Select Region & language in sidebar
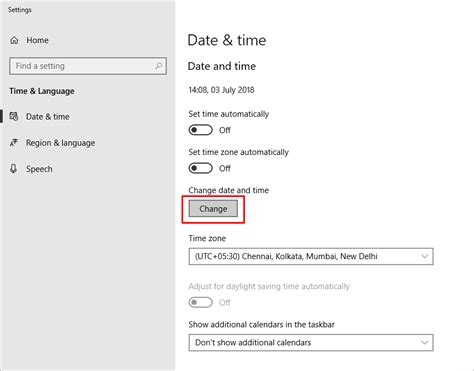This screenshot has width=474, height=371. [60, 143]
